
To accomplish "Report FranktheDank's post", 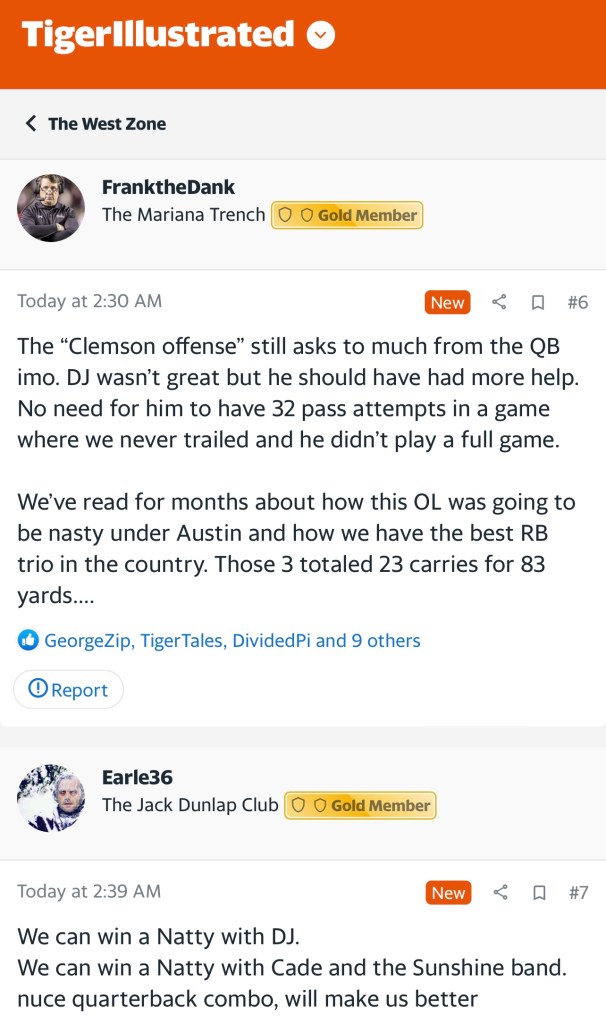I will 68,690.
